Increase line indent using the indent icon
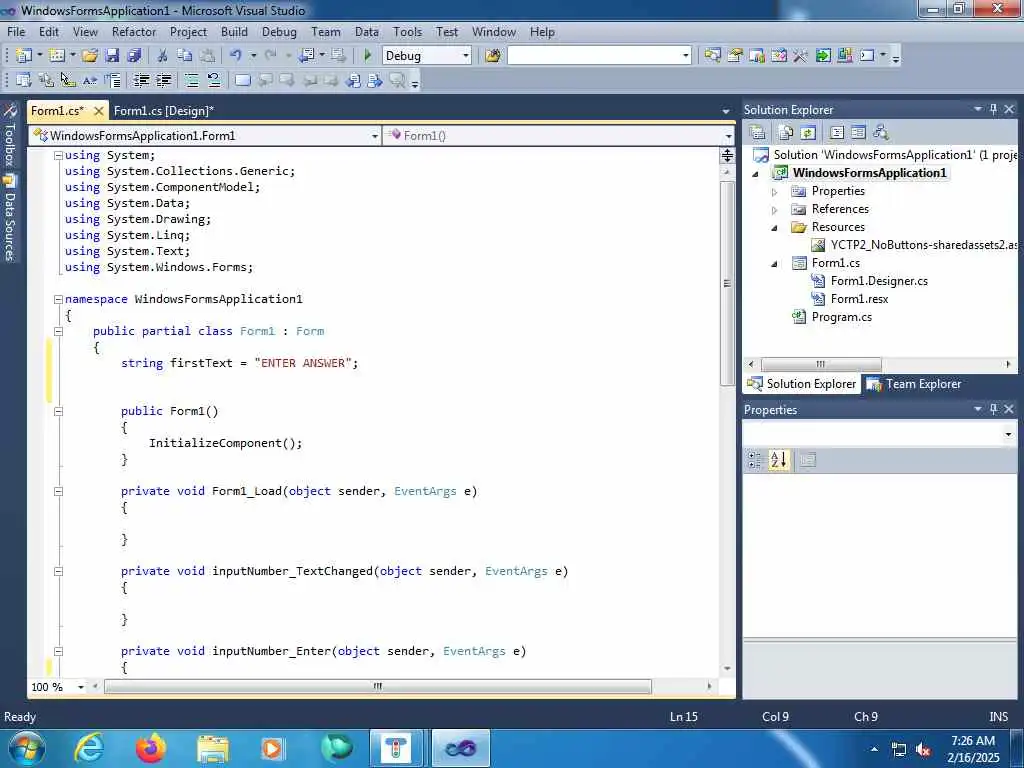 163,80
